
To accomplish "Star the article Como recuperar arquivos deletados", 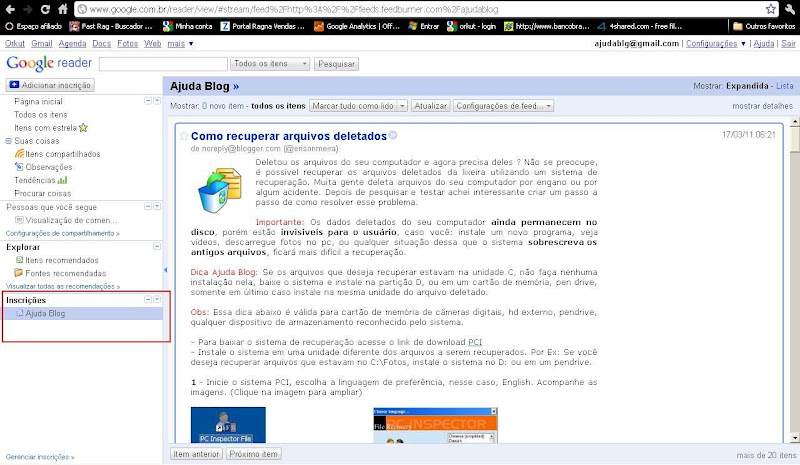I will tap(184, 136).
